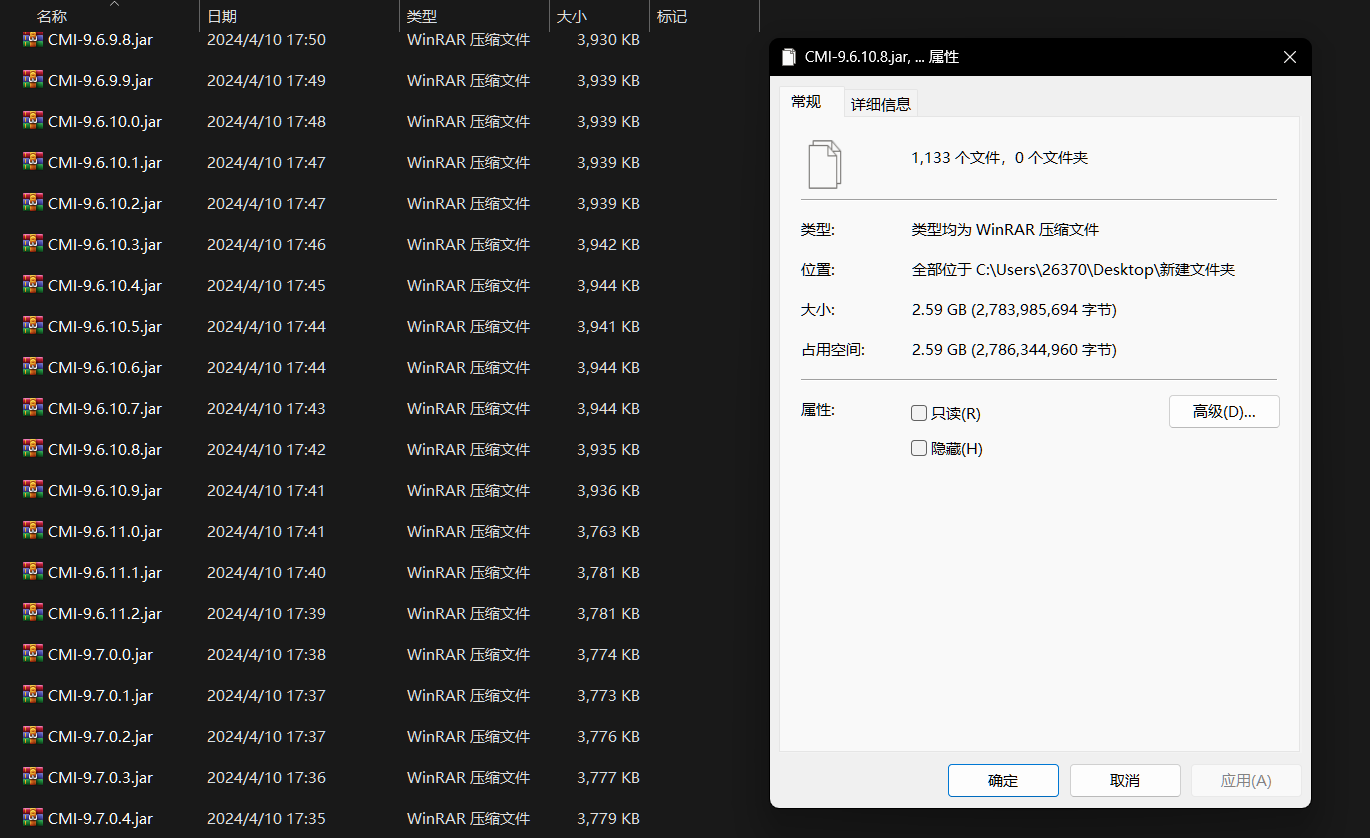Click size value 3,779 KB
1370x838 pixels.
coord(608,818)
